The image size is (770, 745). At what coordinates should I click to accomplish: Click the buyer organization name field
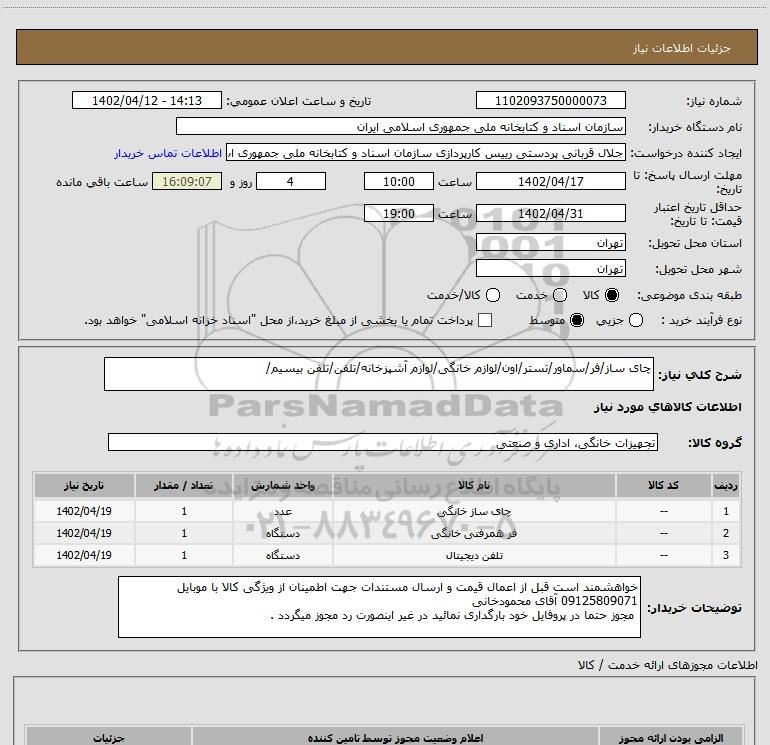[x=401, y=127]
